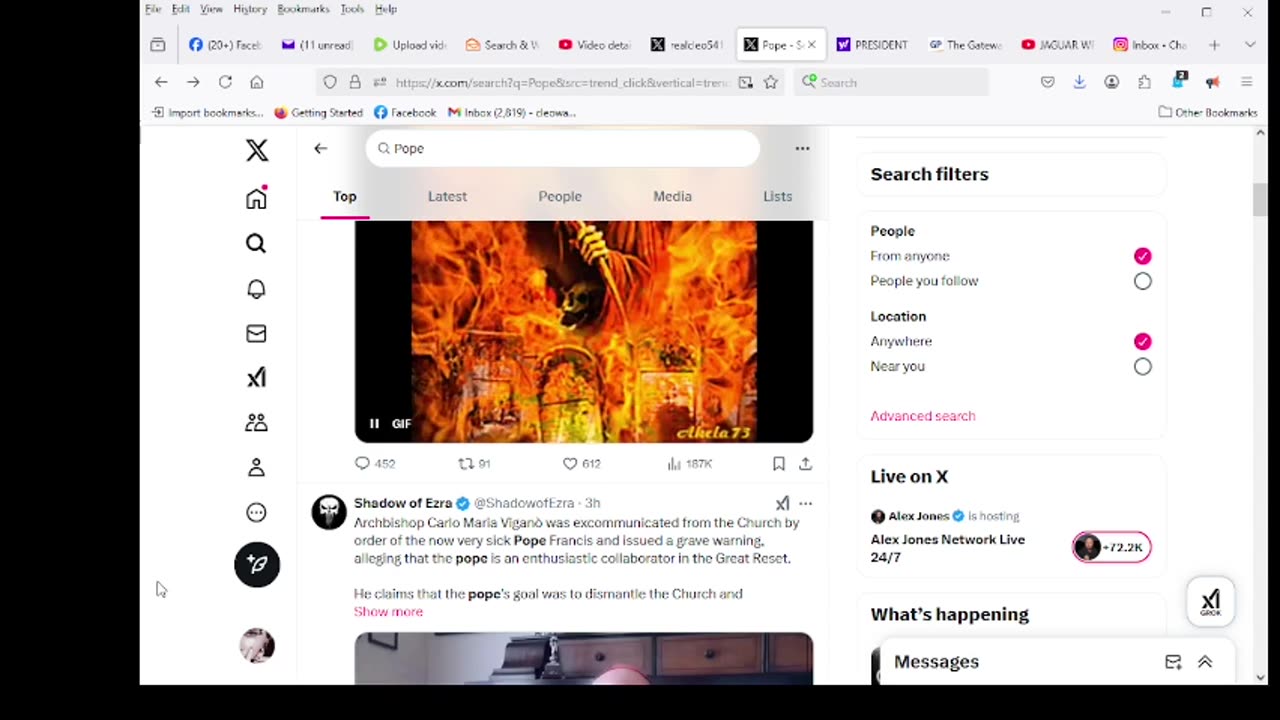Open the Downloads arrow icon

1079,82
